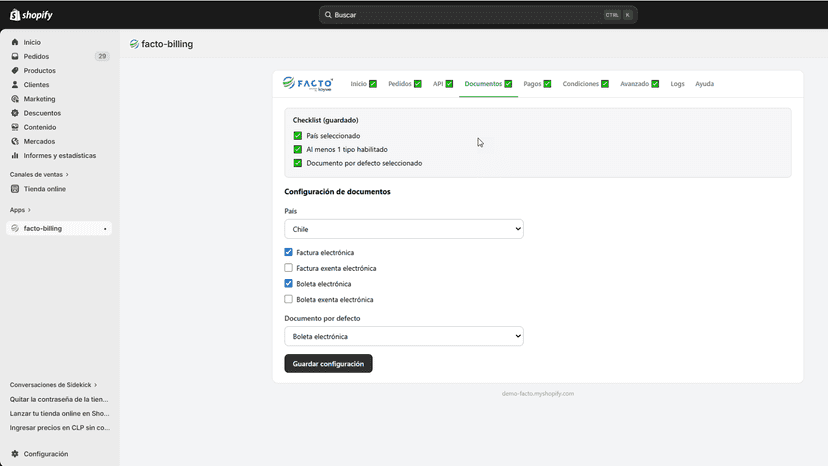The image size is (828, 466).
Task: Switch to the Pagos tab
Action: [x=537, y=84]
